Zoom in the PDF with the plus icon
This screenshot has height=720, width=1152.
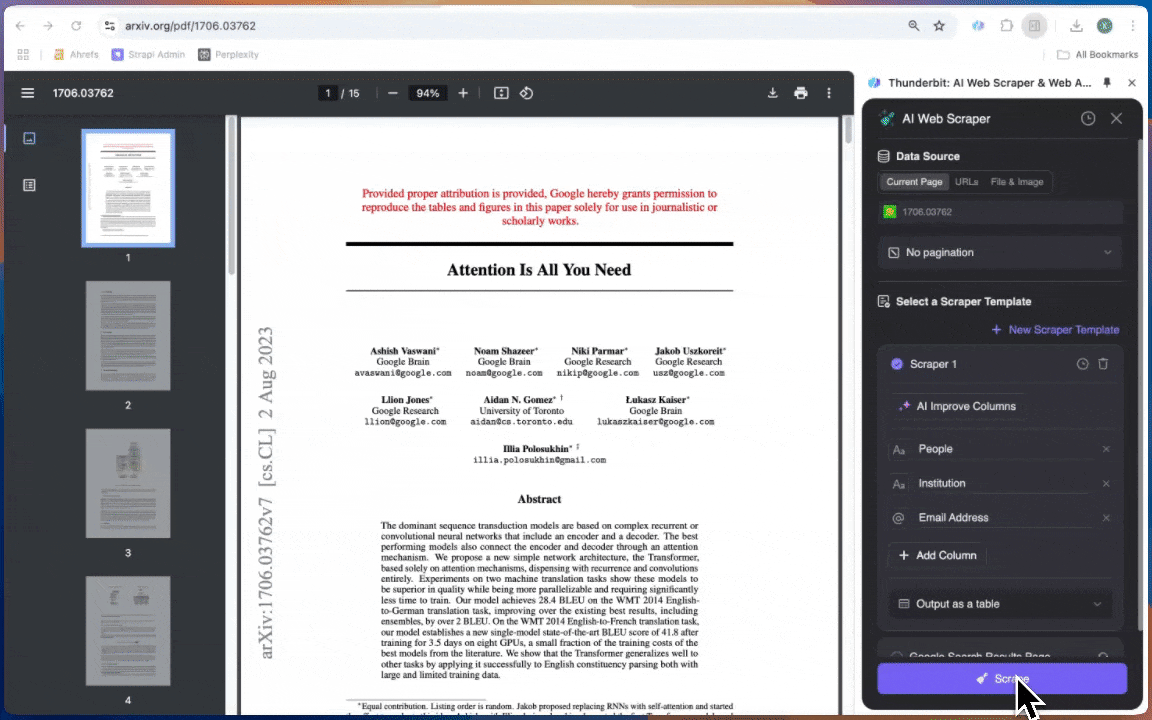tap(463, 93)
